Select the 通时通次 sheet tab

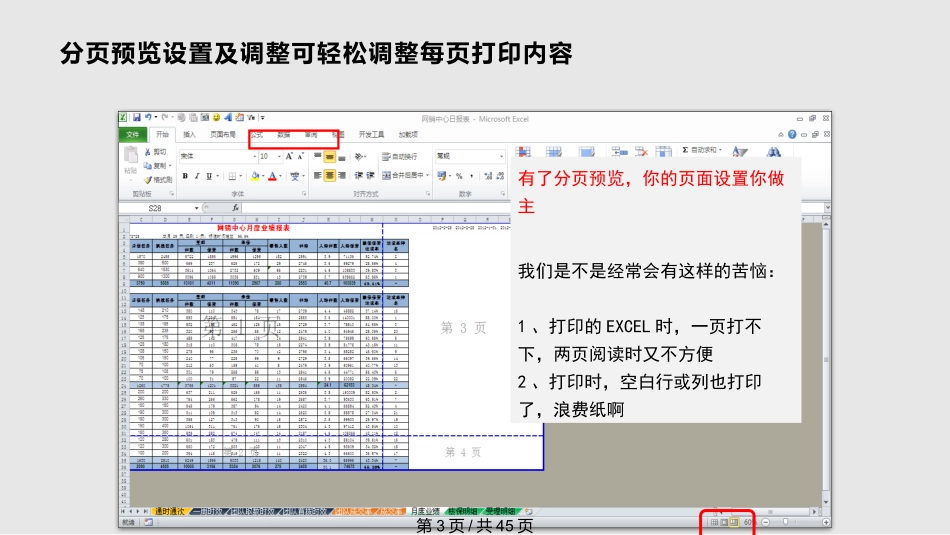pyautogui.click(x=169, y=512)
